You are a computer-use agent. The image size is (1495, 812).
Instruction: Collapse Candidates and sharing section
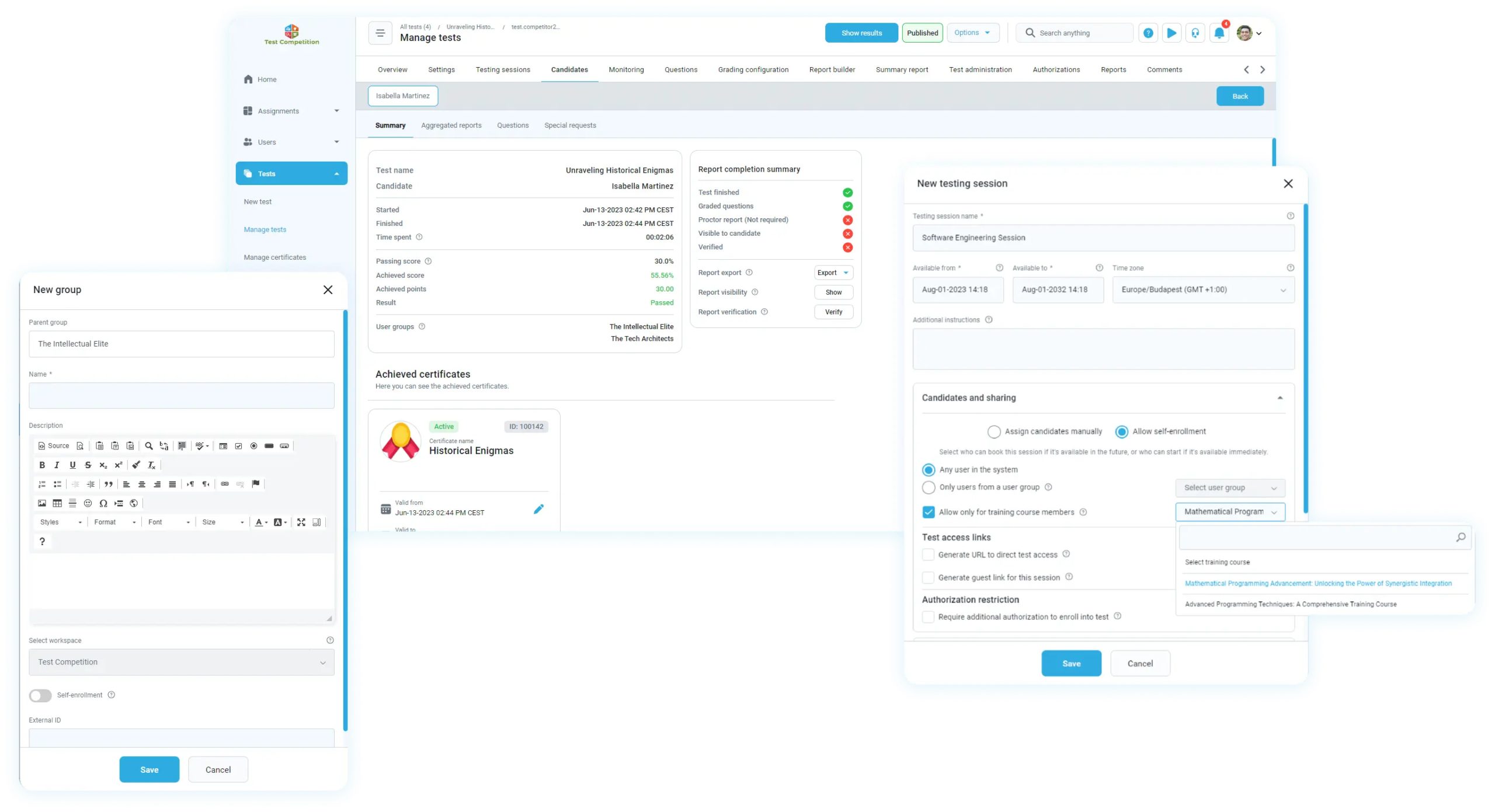(1280, 398)
